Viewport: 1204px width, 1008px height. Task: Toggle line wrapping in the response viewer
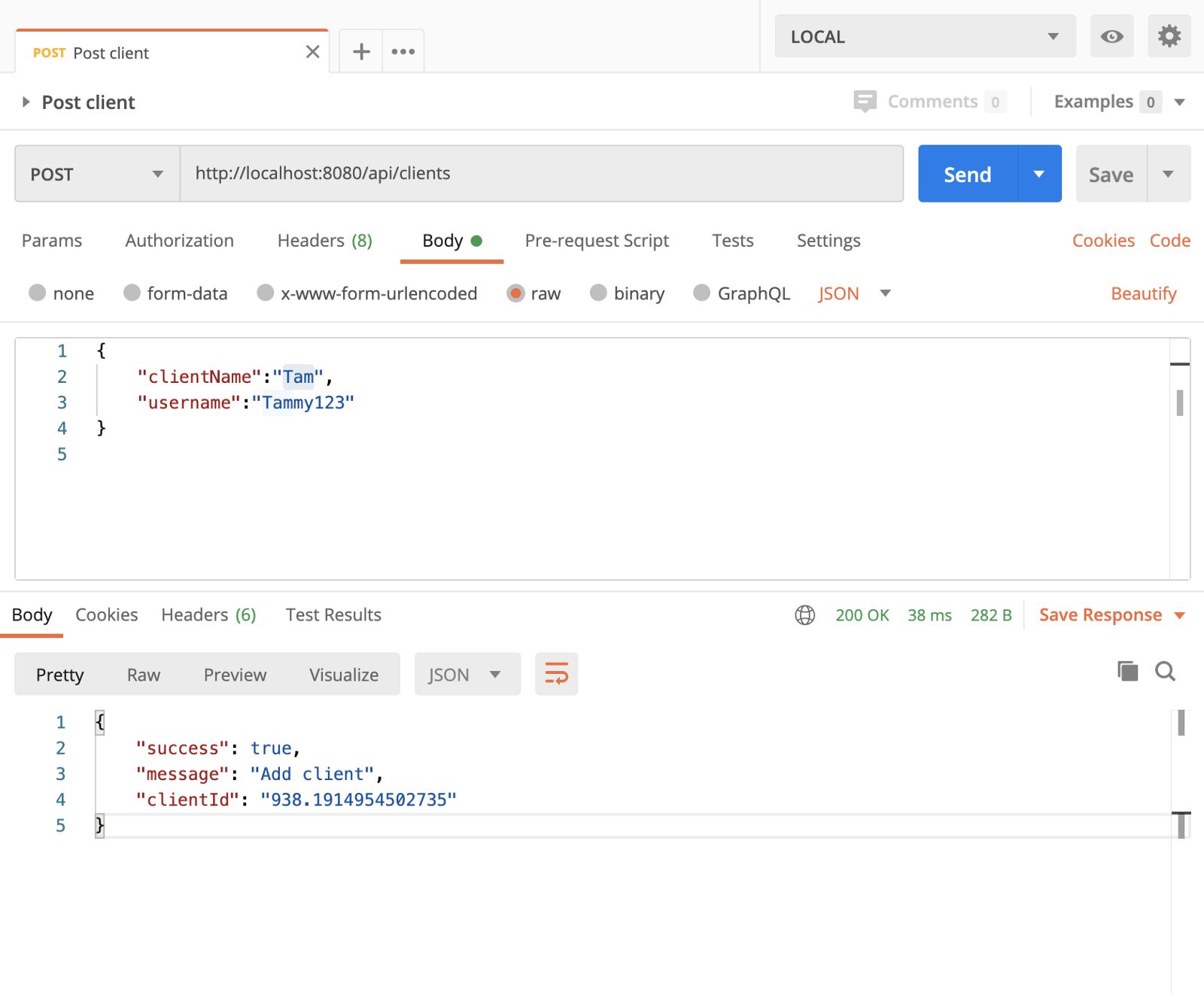click(x=556, y=674)
